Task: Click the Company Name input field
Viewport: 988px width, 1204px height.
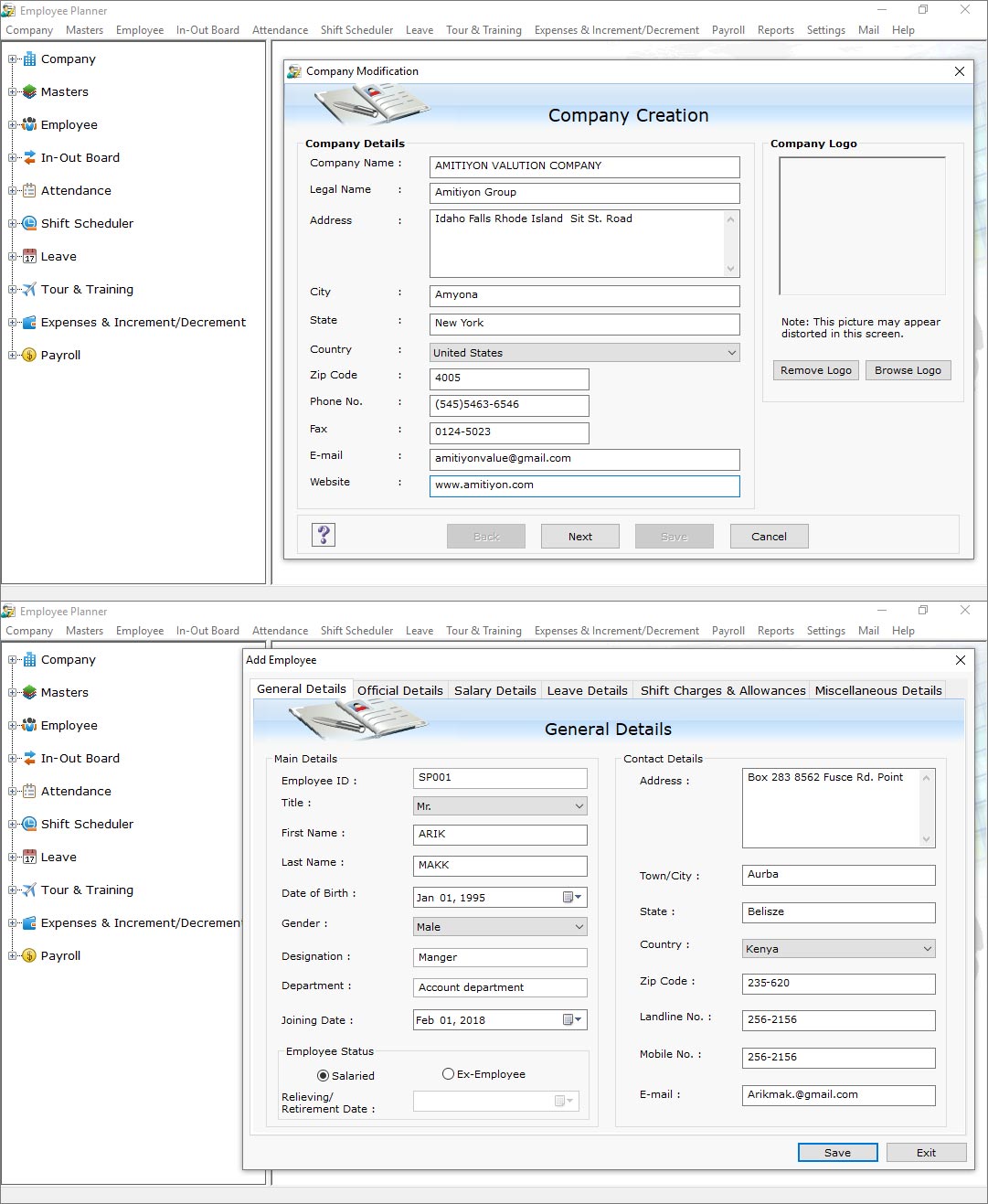Action: click(584, 166)
